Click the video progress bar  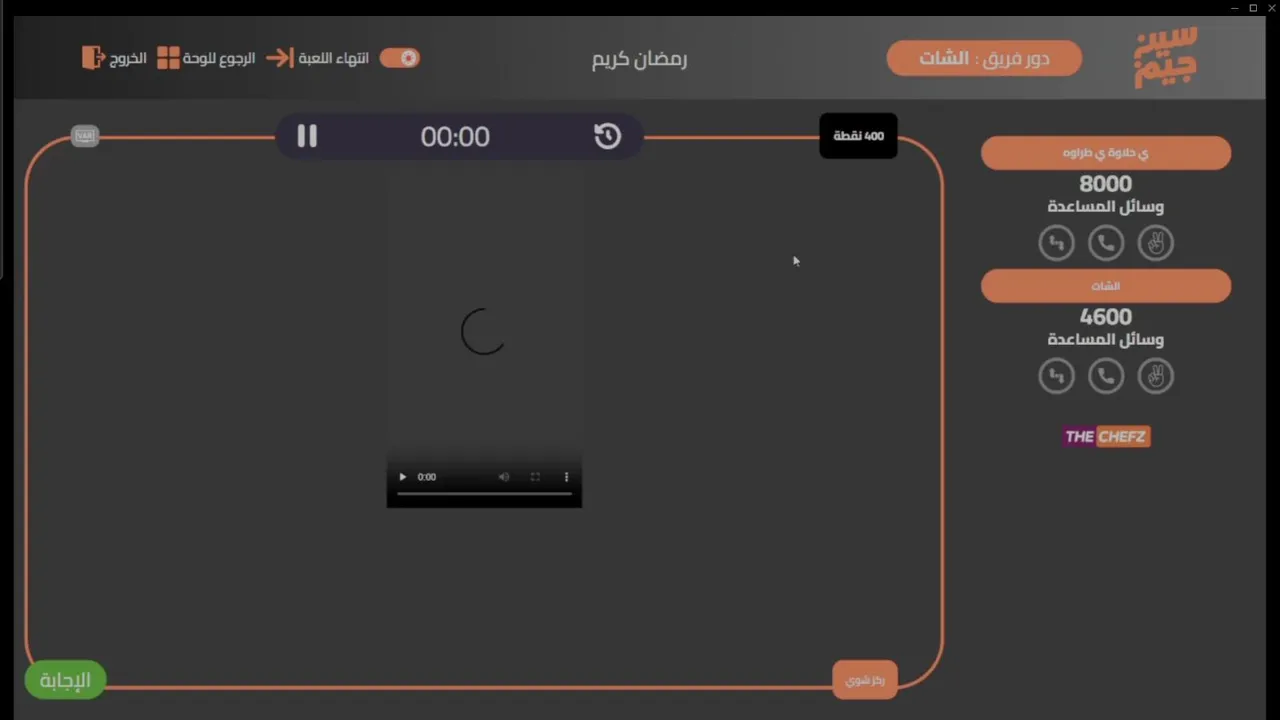coord(484,494)
